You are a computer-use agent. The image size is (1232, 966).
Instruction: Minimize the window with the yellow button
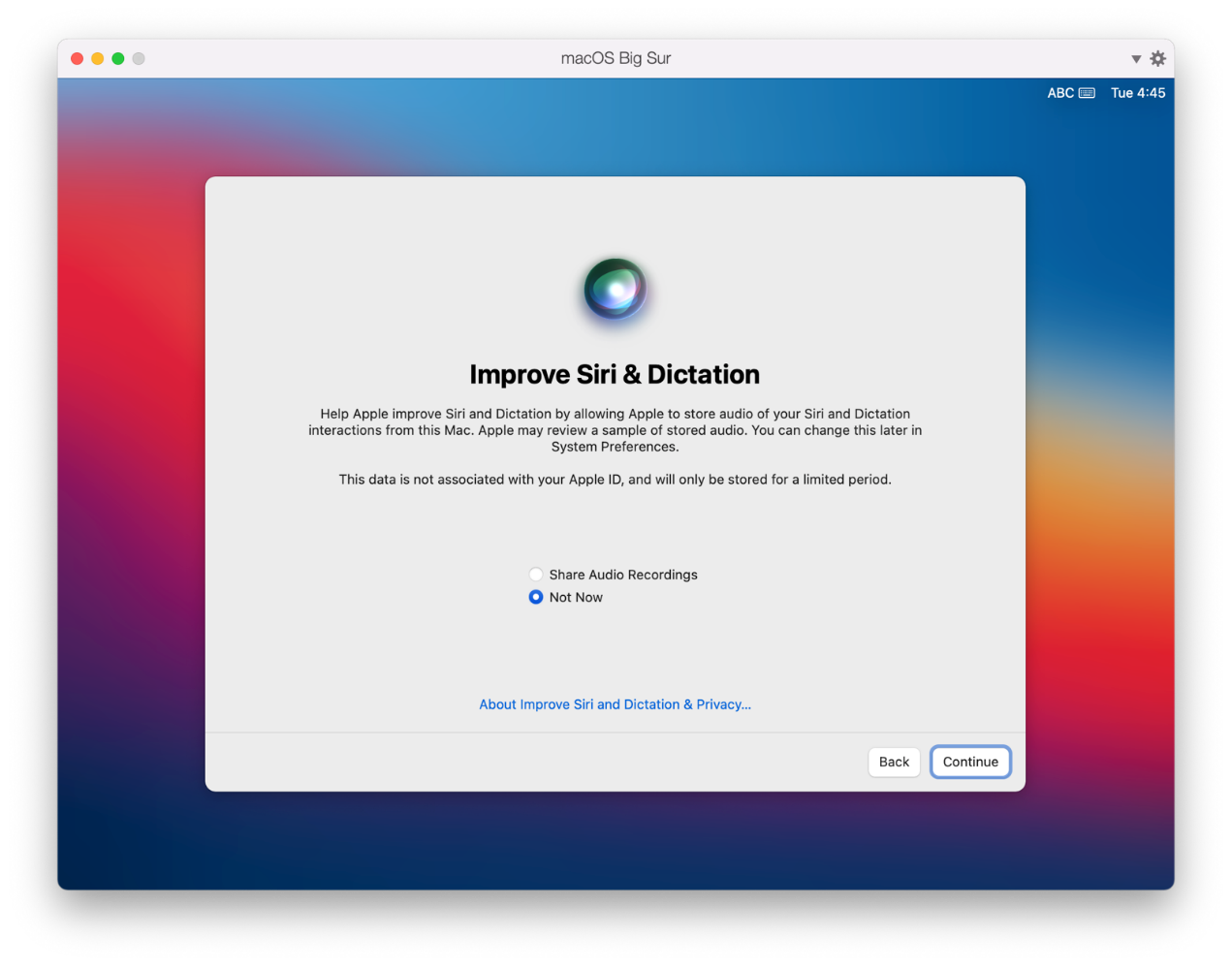[98, 59]
